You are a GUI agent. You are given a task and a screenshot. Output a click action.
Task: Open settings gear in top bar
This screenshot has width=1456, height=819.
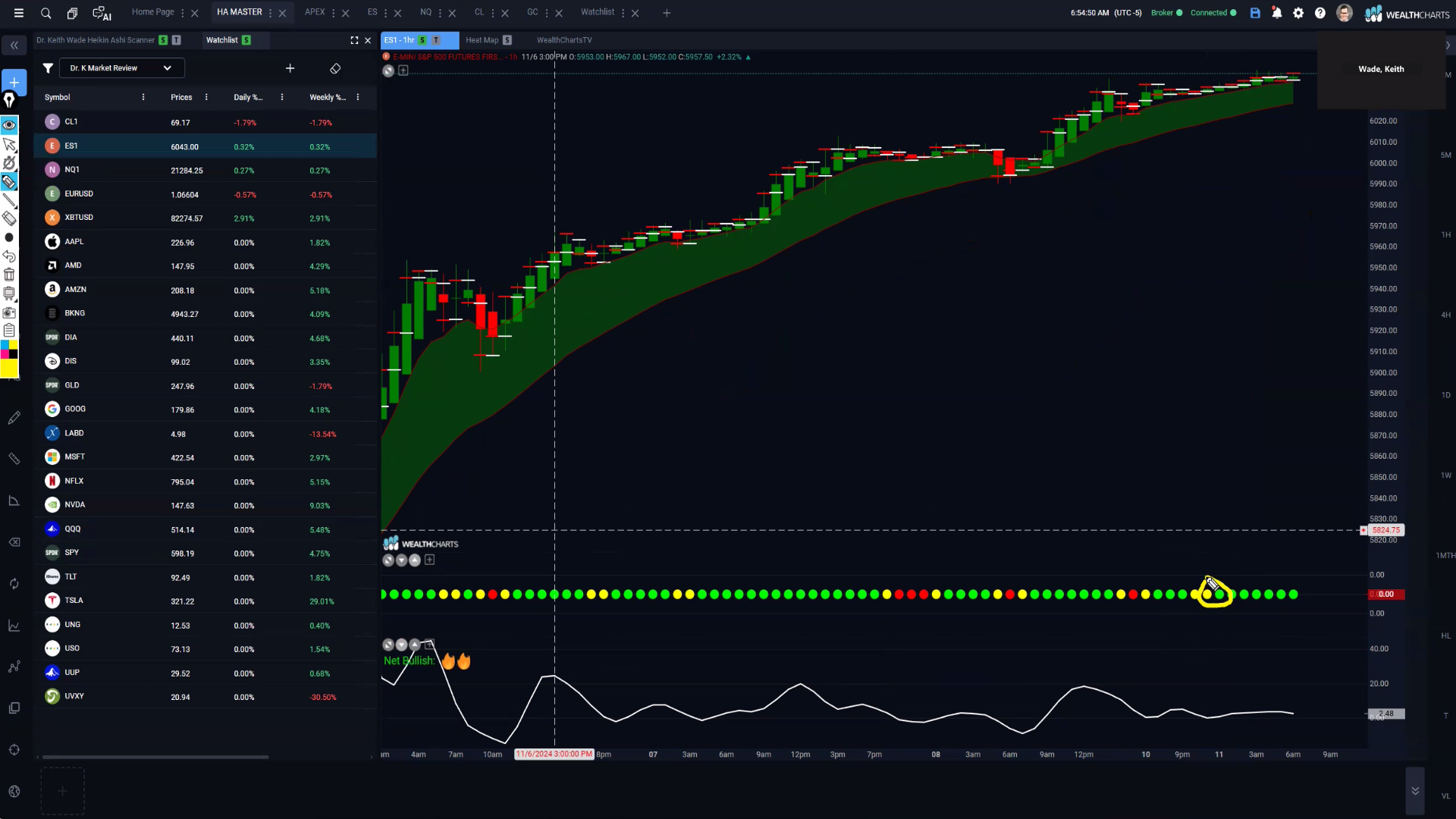click(x=1298, y=13)
